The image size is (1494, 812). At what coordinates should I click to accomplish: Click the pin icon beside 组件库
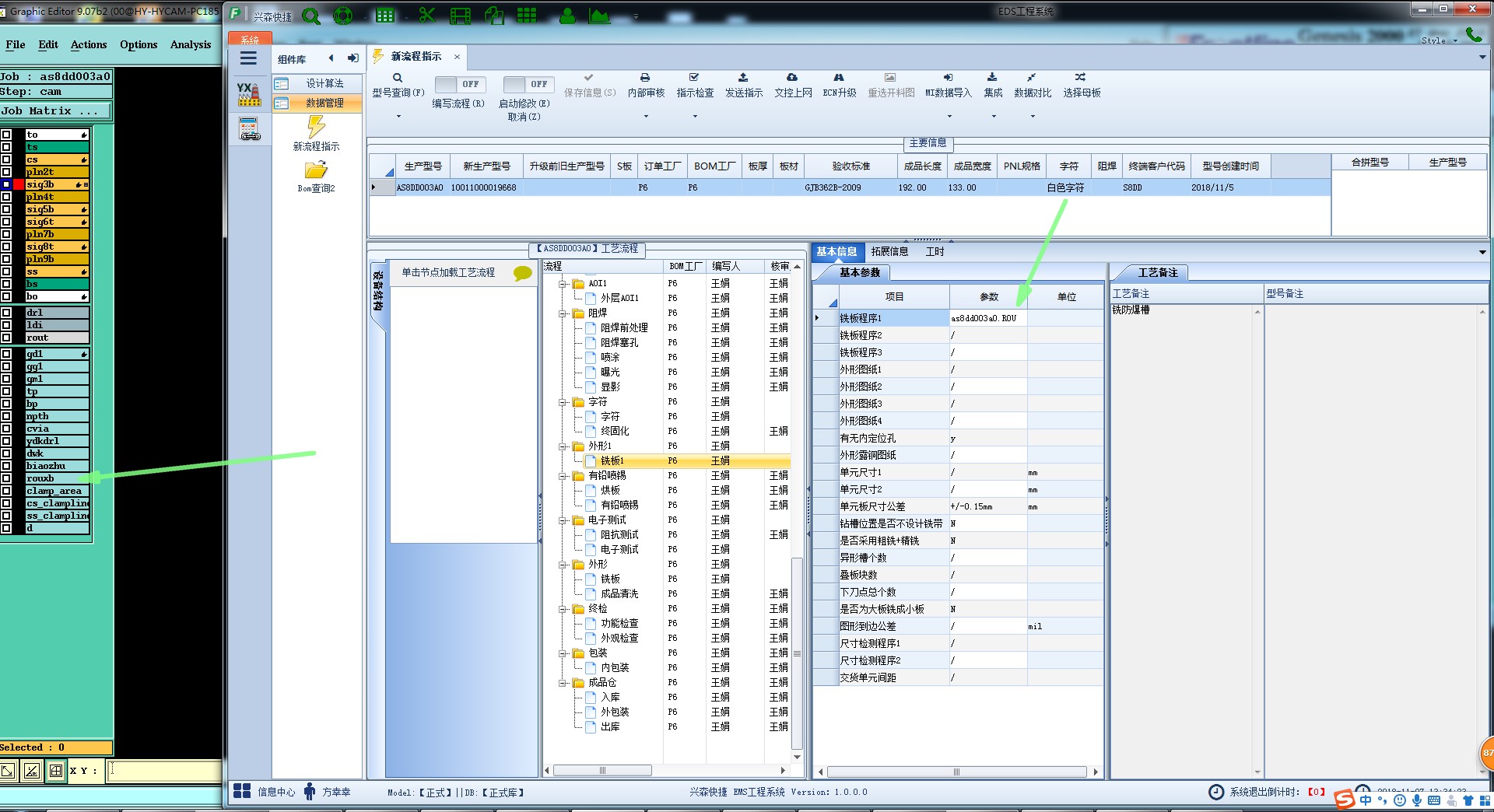pyautogui.click(x=353, y=58)
